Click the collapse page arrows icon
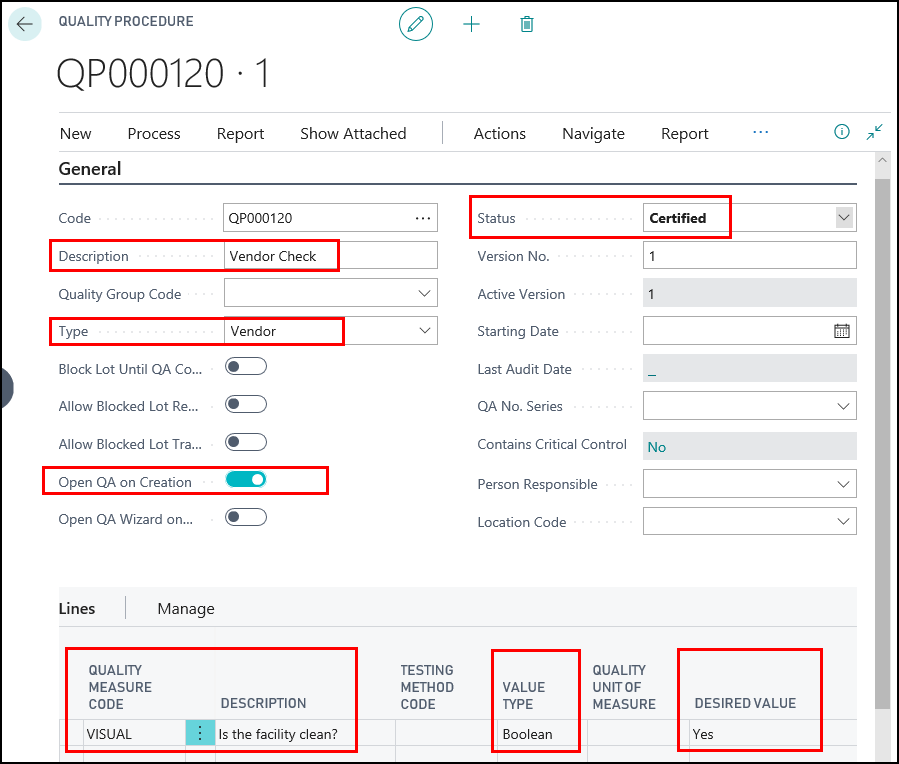Screen dimensions: 899x764 (x=875, y=132)
